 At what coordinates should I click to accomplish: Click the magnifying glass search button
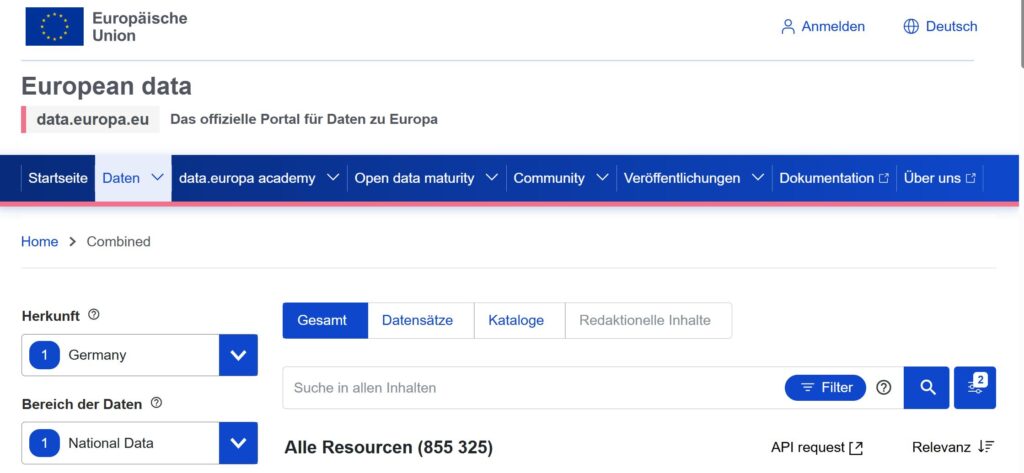926,387
